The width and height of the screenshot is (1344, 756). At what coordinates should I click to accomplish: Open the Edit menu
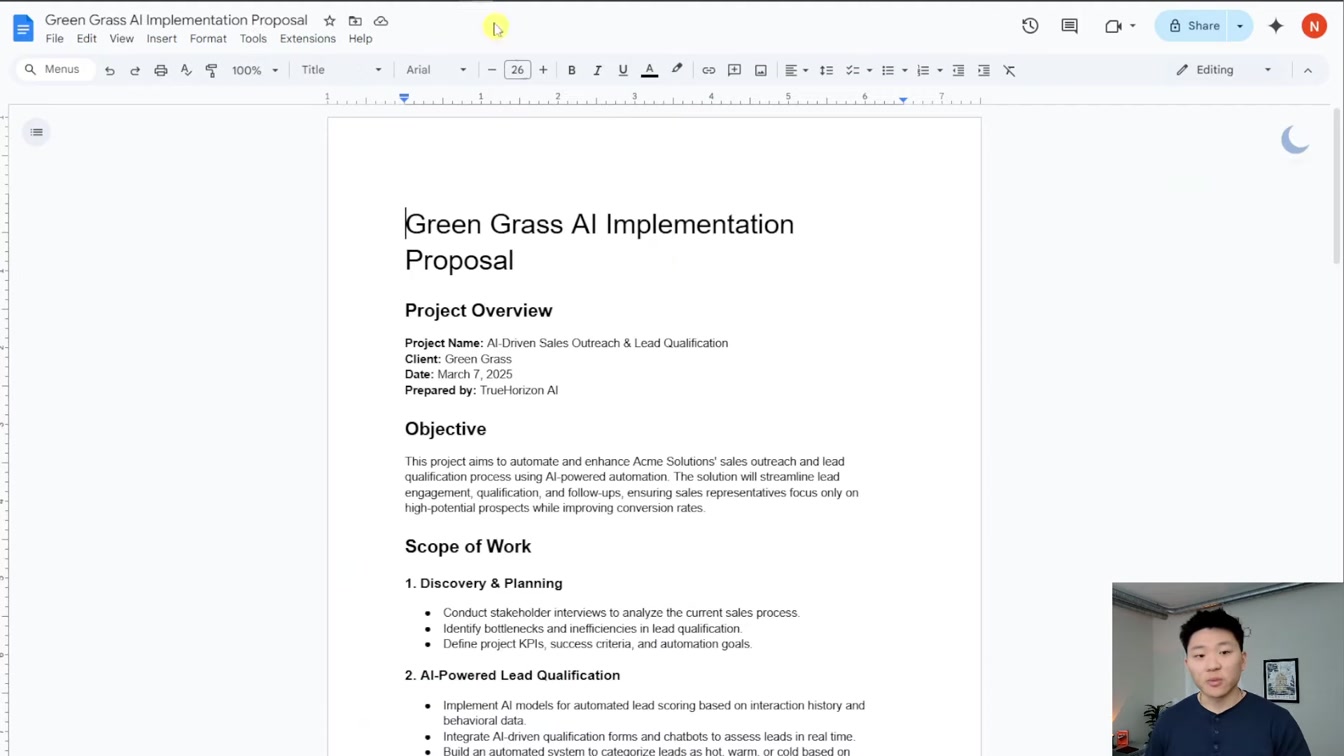[x=87, y=39]
